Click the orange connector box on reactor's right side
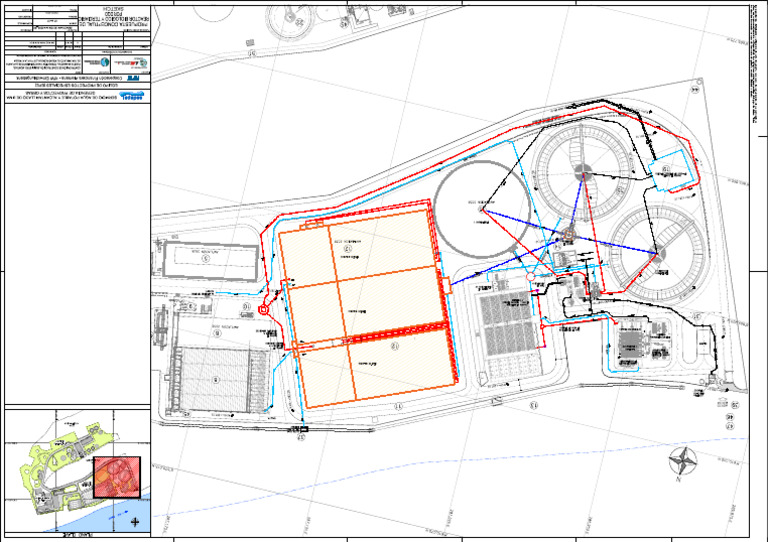Screen dimensions: 768x542 click(446, 285)
